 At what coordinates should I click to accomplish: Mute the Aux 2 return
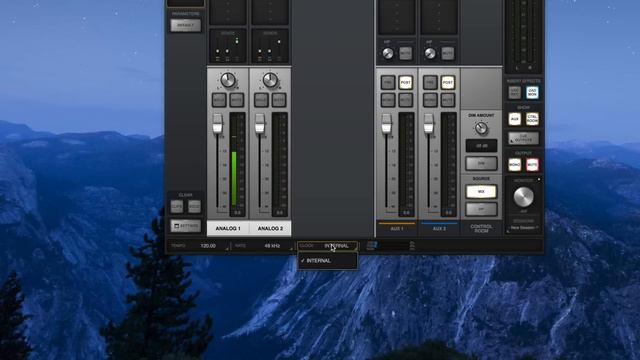point(448,100)
